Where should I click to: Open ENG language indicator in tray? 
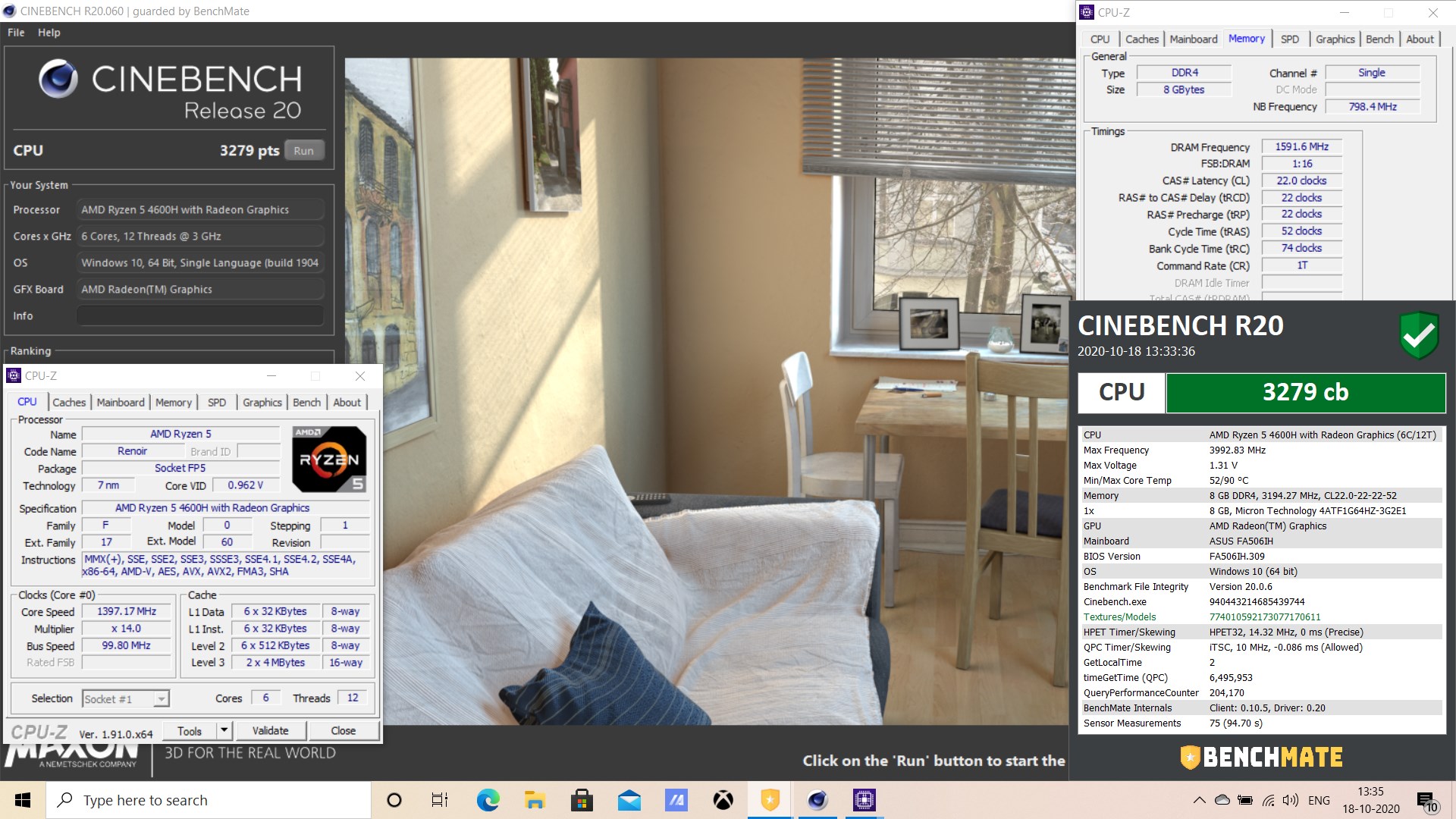pos(1319,800)
